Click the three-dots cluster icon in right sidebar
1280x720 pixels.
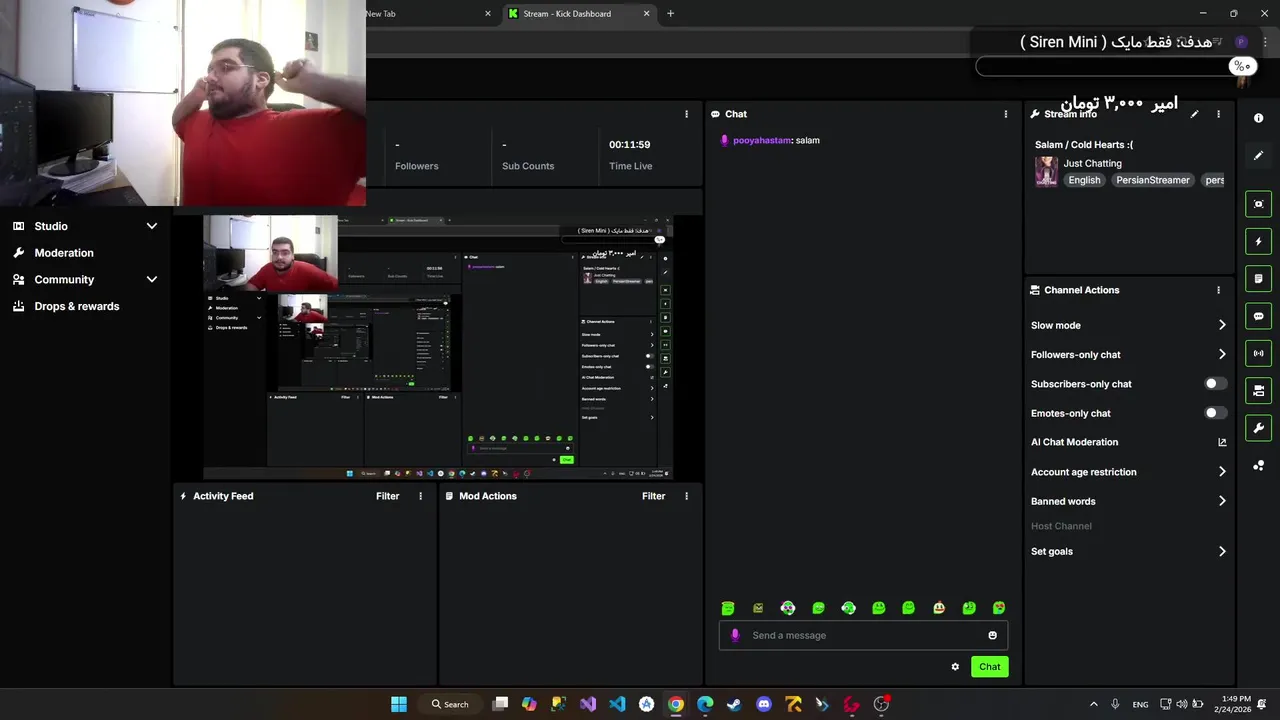[x=1258, y=466]
